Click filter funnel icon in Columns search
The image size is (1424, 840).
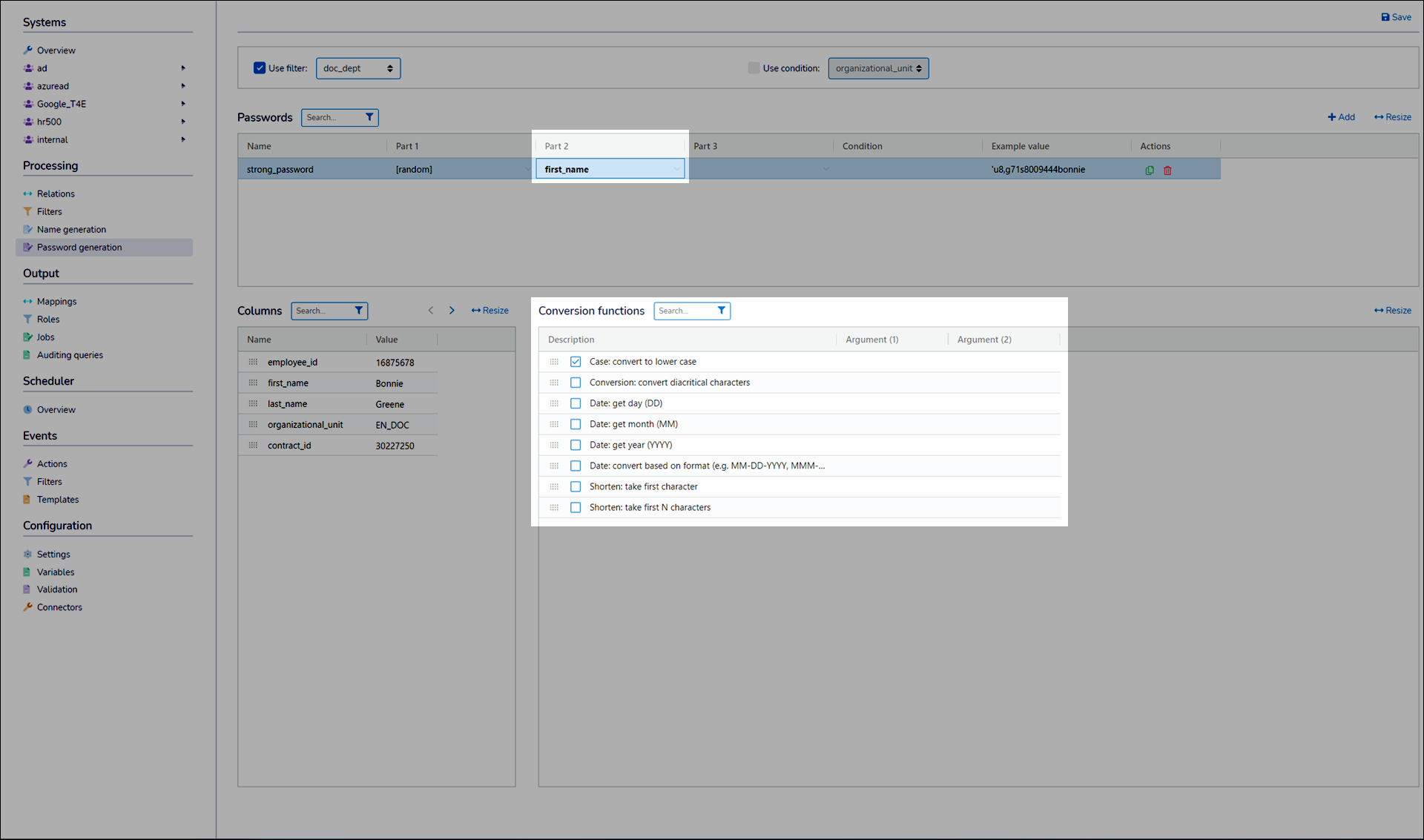(x=359, y=311)
